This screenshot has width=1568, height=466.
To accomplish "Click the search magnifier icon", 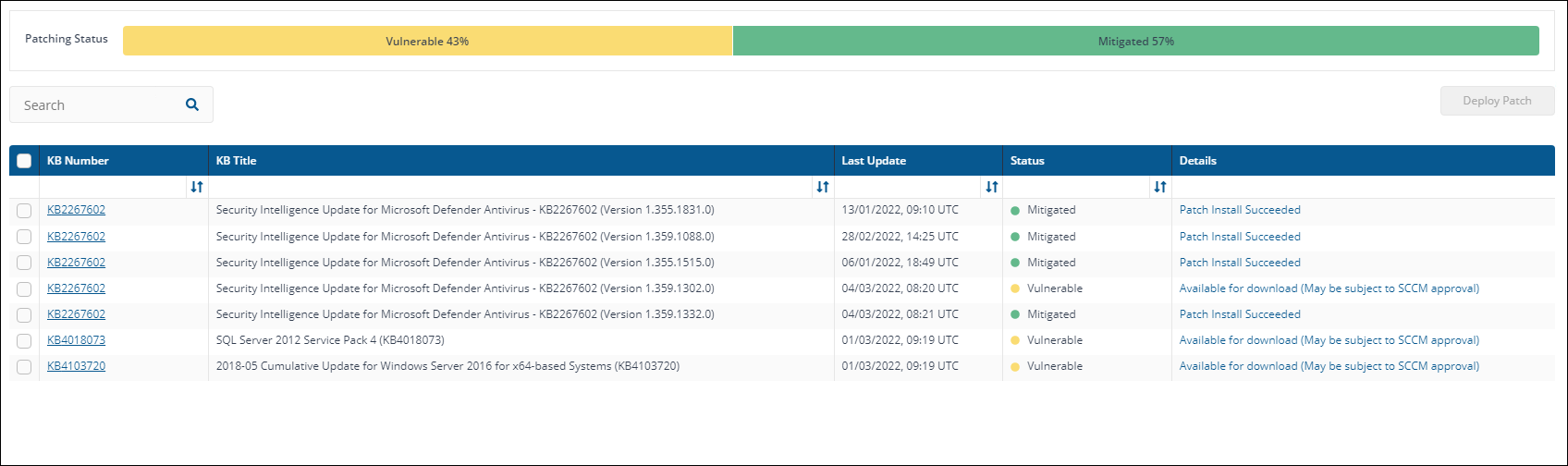I will (x=192, y=104).
